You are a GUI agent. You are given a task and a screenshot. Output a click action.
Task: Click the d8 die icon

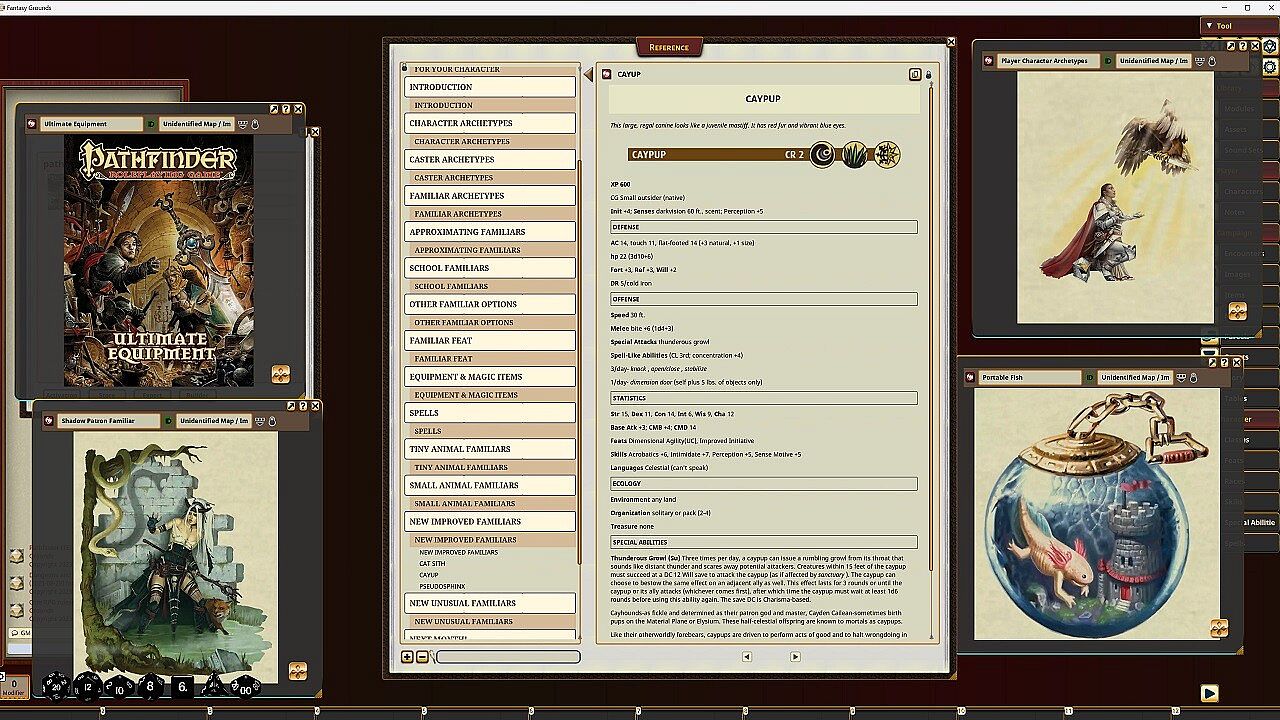coord(151,686)
